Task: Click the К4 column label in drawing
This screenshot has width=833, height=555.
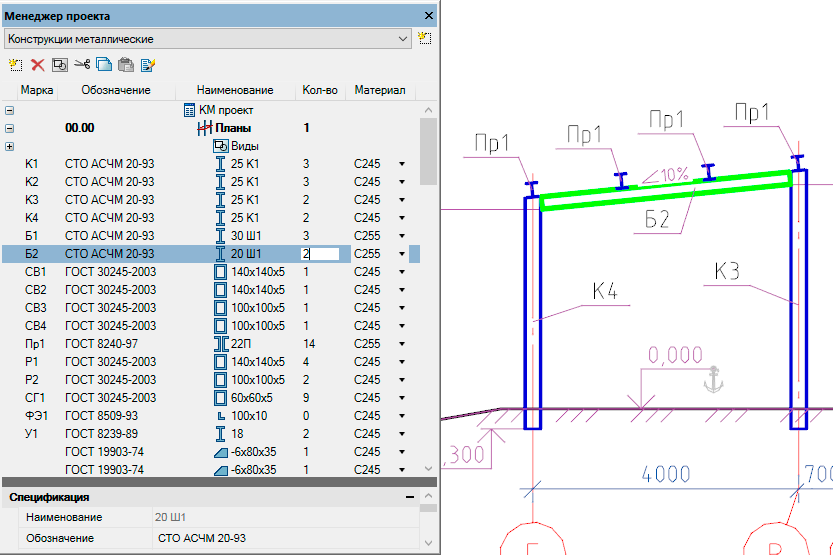Action: tap(605, 291)
